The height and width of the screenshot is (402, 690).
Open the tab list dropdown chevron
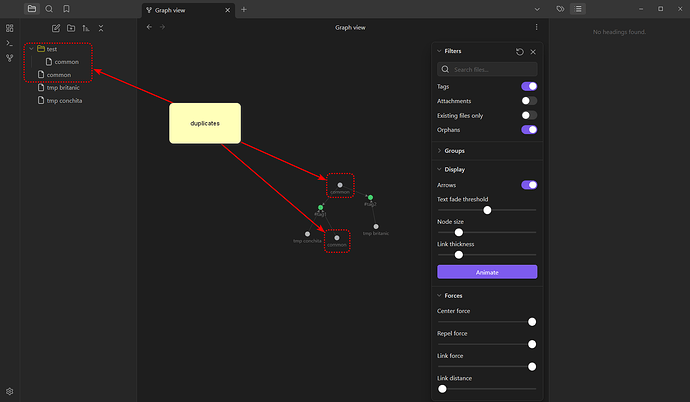tap(537, 9)
